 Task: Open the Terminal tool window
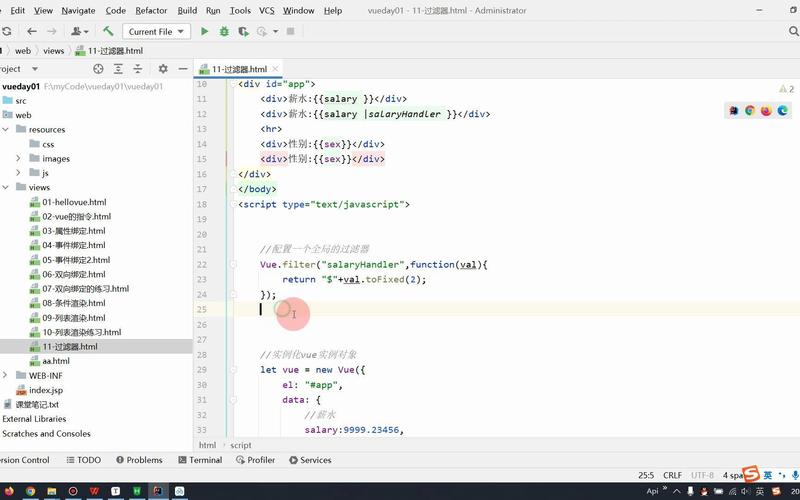200,460
